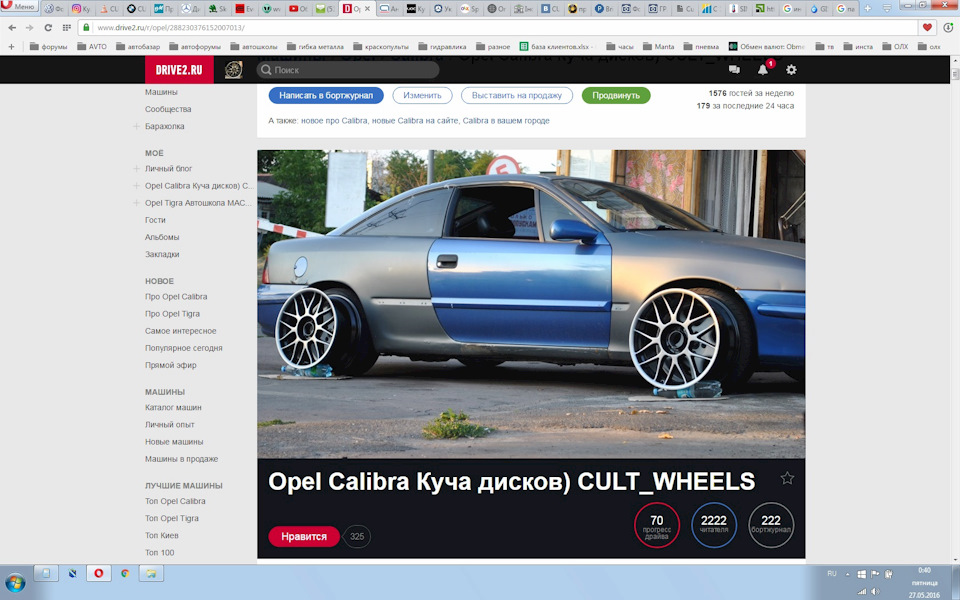
Task: Focus the Поиск search field
Action: (x=348, y=70)
